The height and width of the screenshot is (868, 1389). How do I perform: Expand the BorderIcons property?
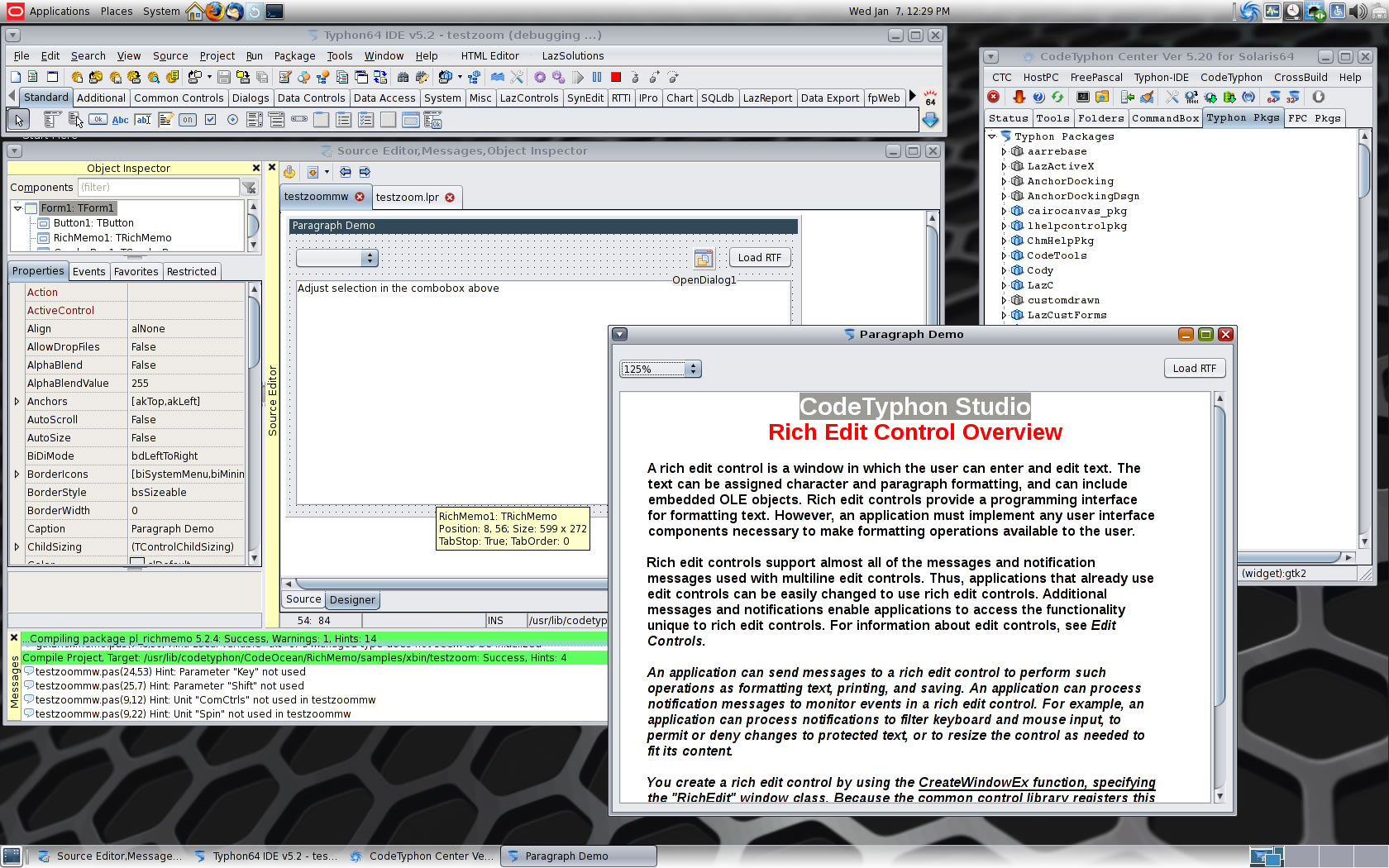click(x=17, y=475)
